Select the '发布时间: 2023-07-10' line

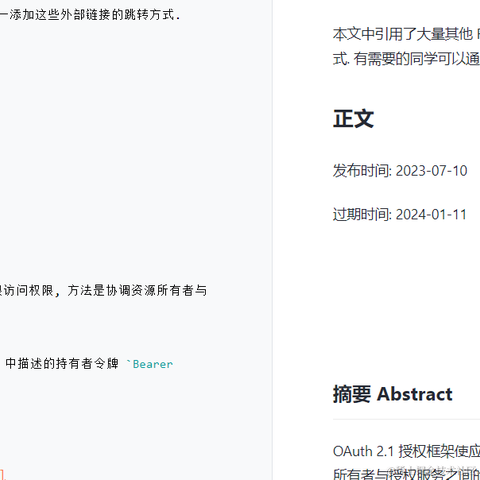click(400, 171)
